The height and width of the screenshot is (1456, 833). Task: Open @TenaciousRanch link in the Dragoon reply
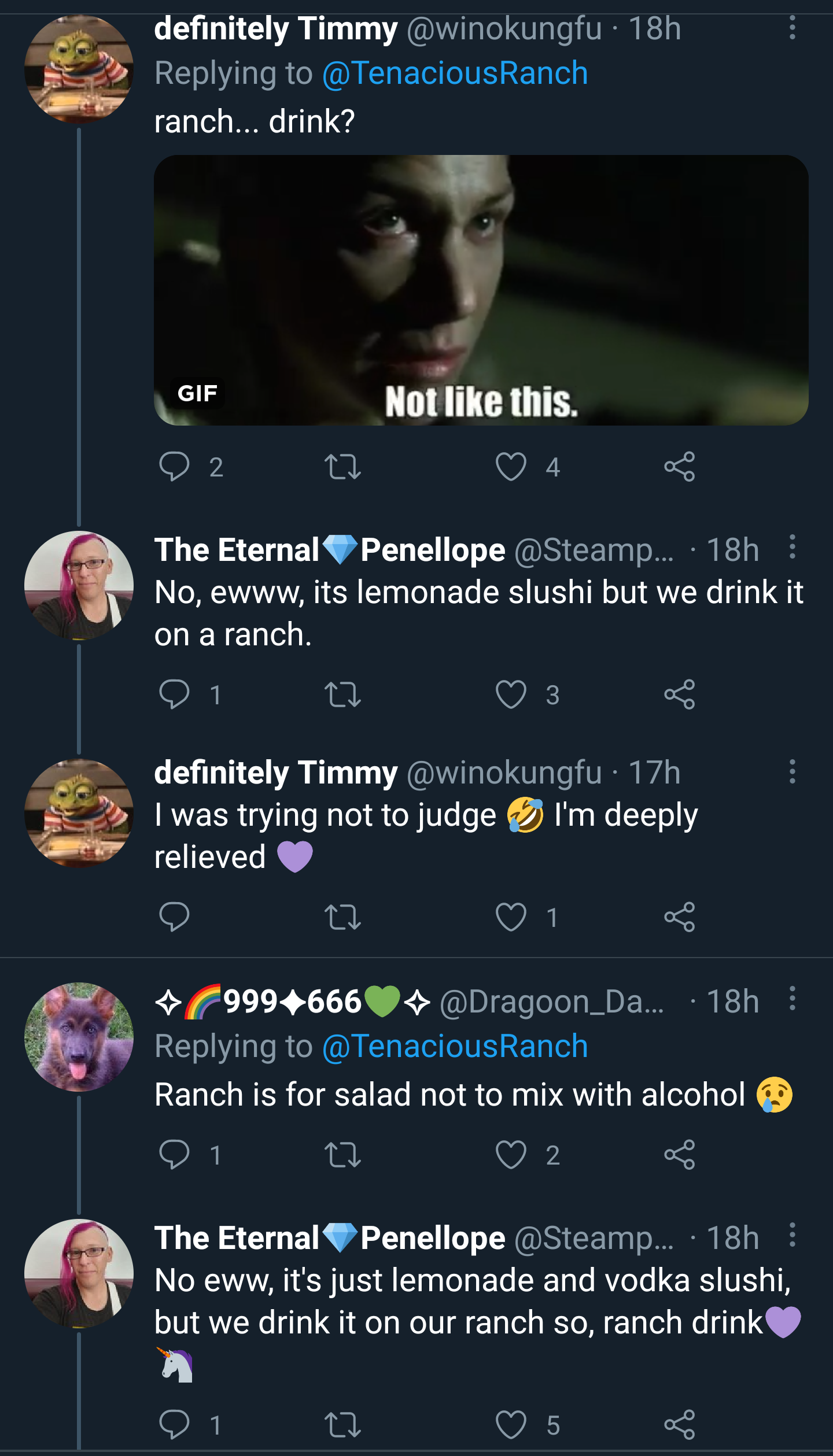pyautogui.click(x=455, y=1046)
